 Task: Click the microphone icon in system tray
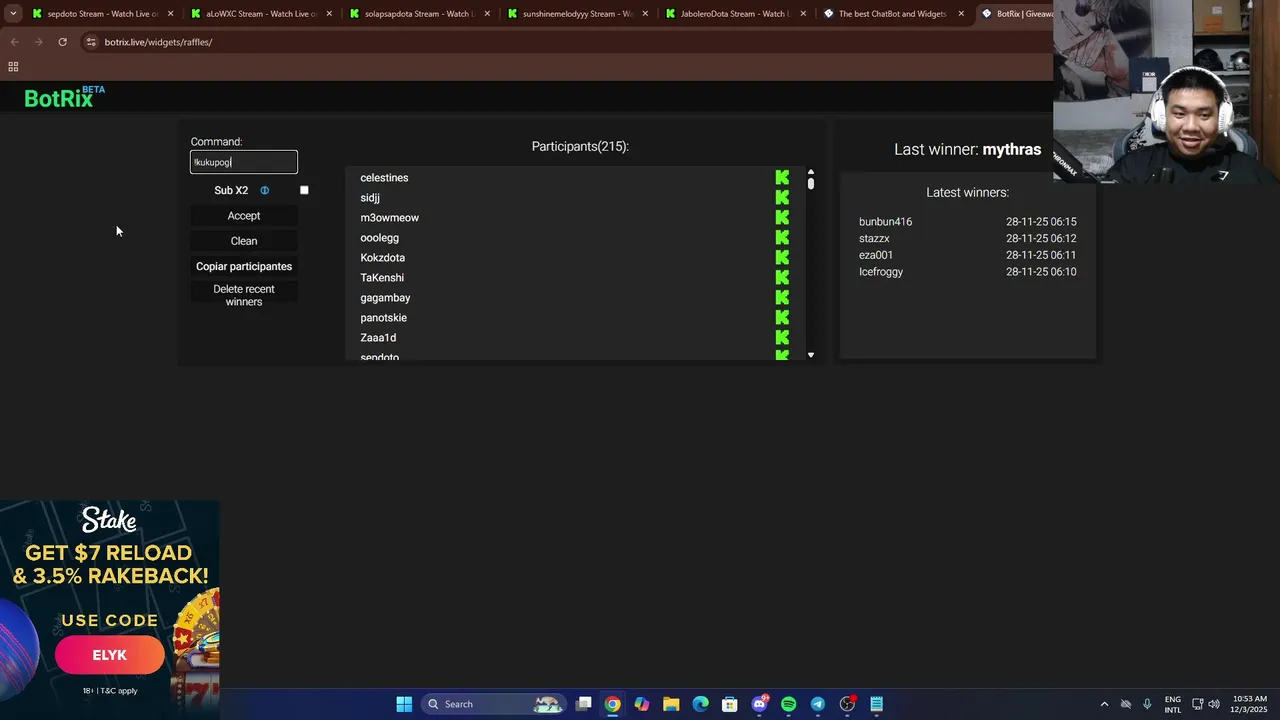(x=1147, y=704)
